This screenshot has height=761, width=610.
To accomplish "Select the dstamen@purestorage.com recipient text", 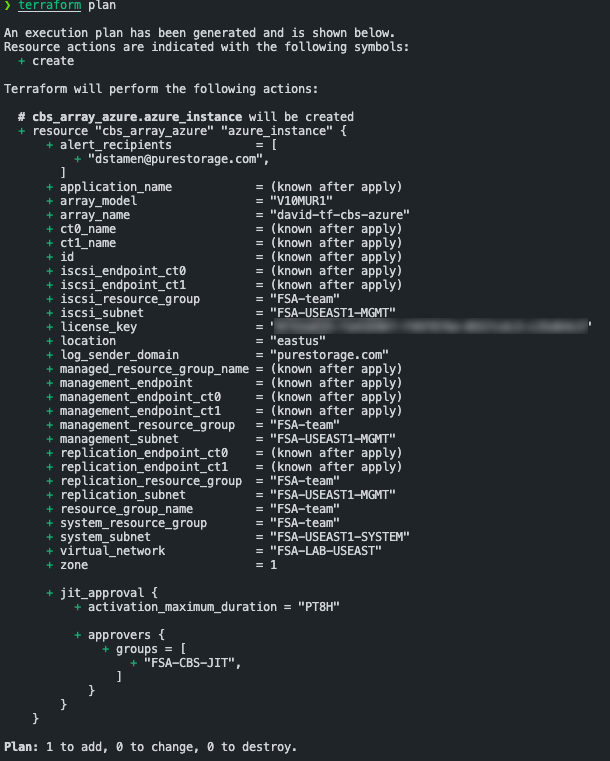I will click(x=175, y=159).
